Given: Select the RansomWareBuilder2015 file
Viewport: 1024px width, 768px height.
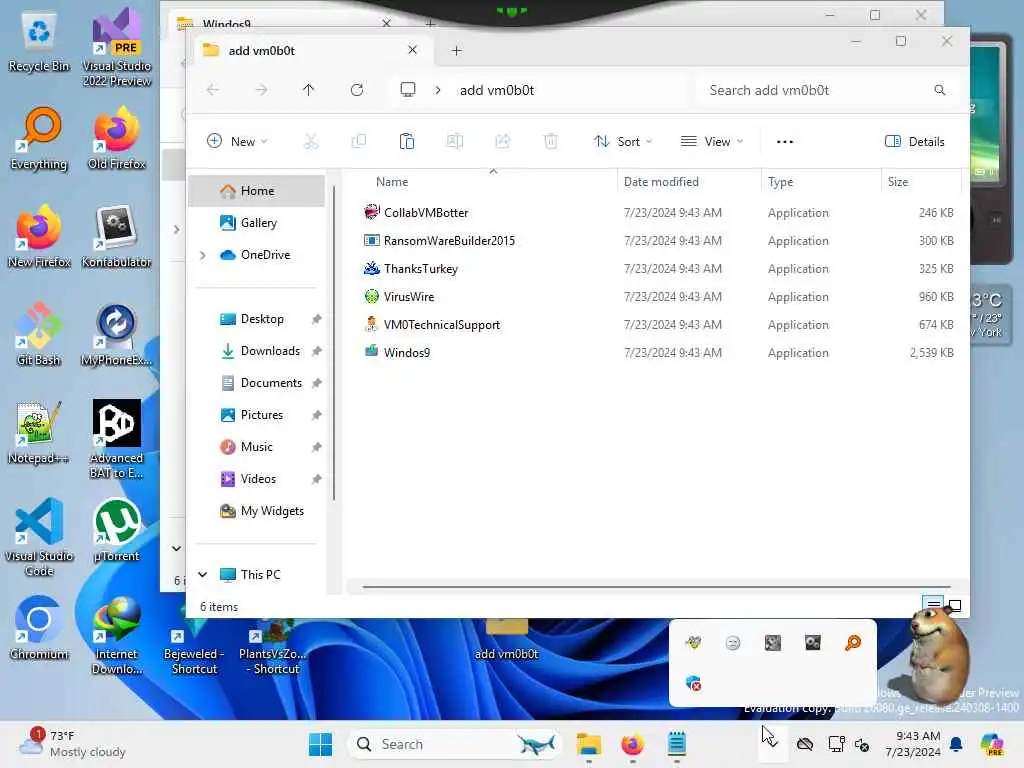Looking at the screenshot, I should point(658,240).
